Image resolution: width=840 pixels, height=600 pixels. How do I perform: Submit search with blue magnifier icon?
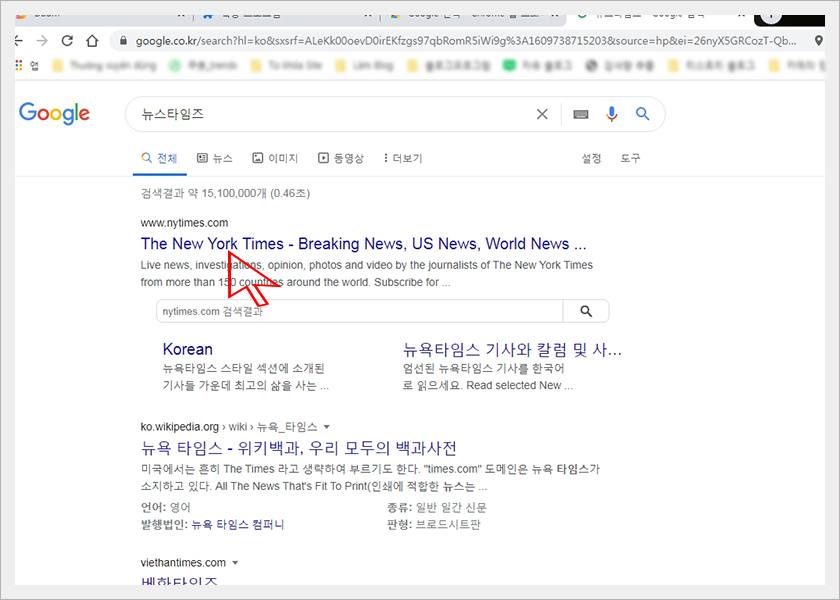point(642,114)
